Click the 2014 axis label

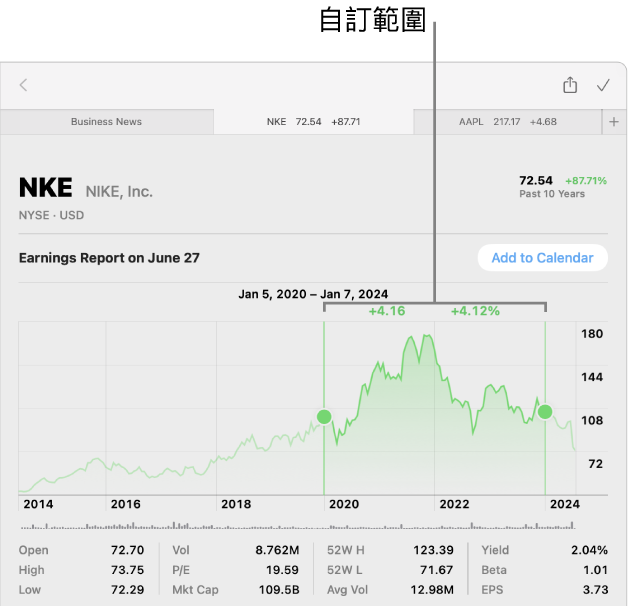click(x=38, y=504)
